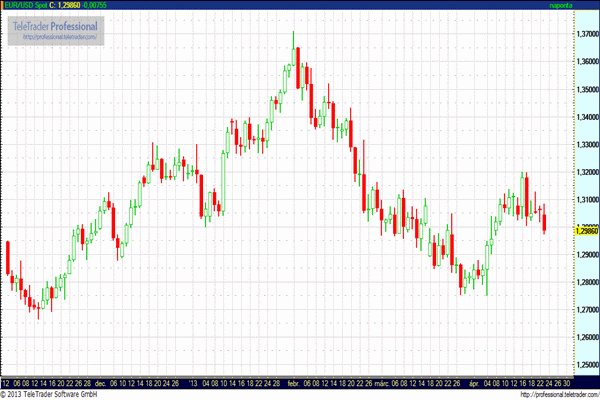600x400 pixels.
Task: Click the last red candle at the chart's right edge
Action: point(545,222)
